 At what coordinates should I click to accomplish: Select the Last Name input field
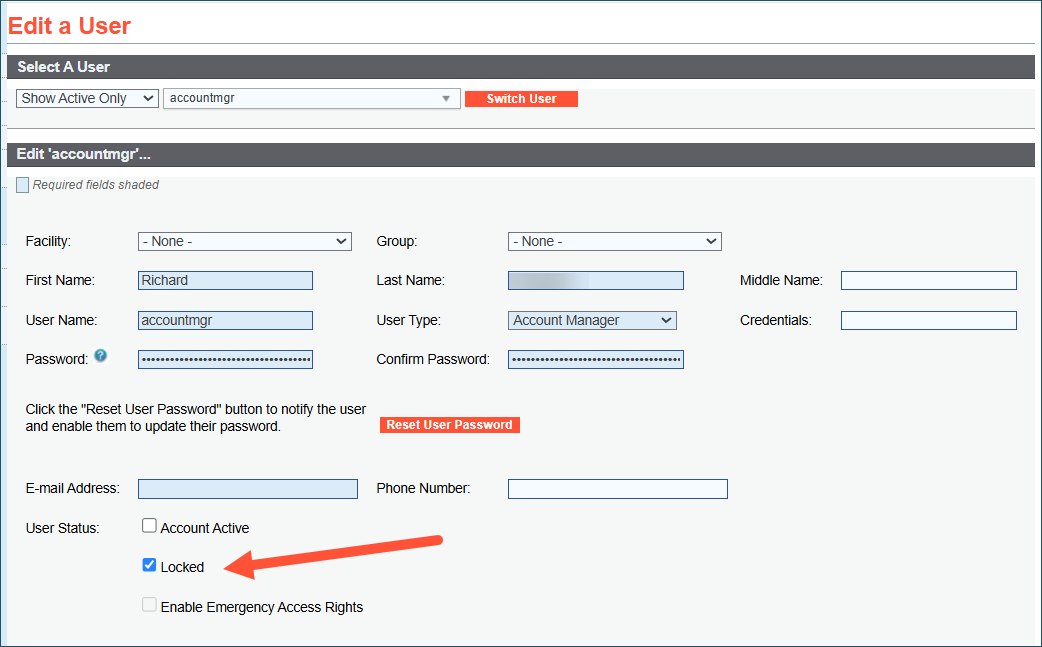[595, 280]
